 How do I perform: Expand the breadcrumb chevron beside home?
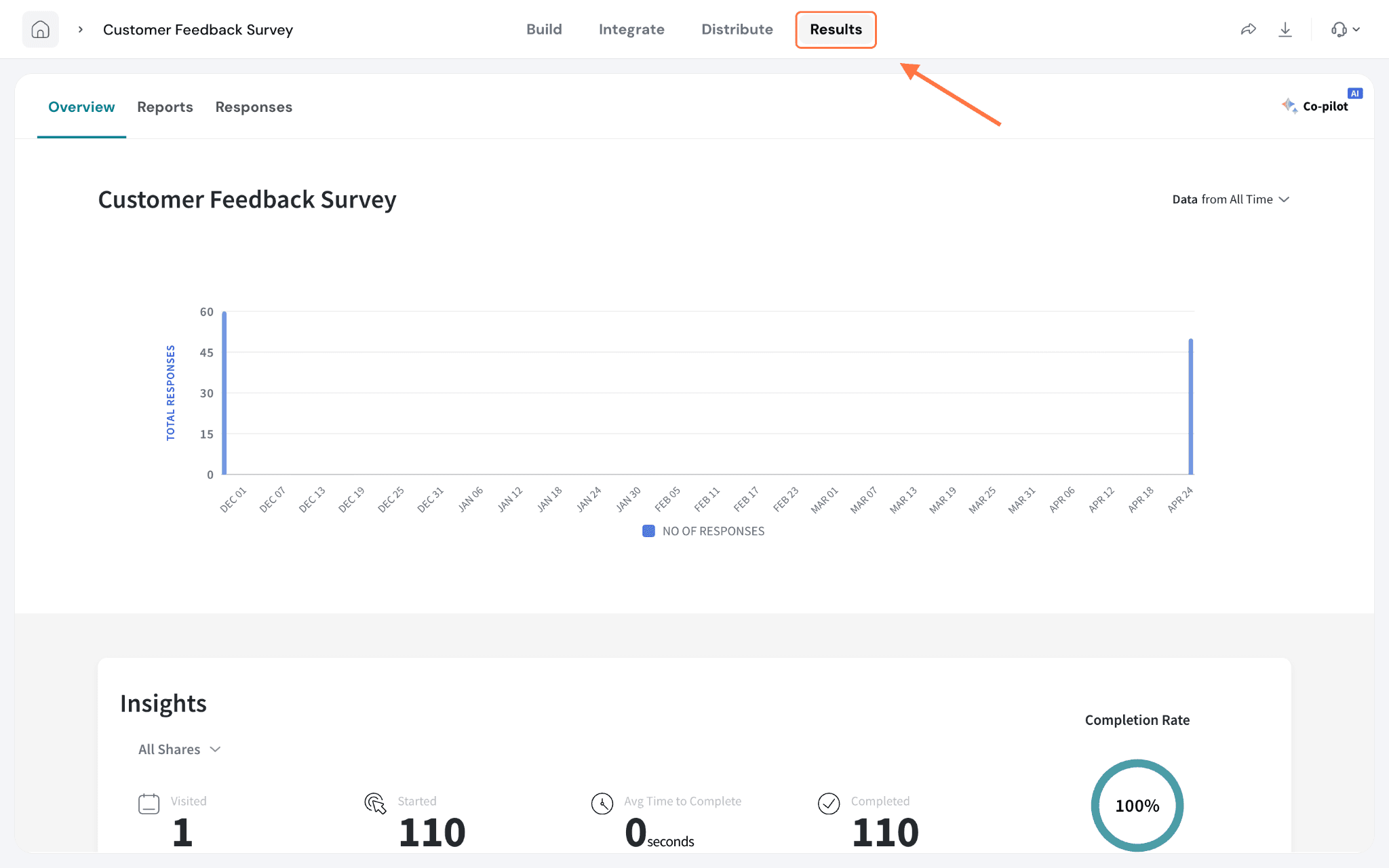[x=81, y=29]
